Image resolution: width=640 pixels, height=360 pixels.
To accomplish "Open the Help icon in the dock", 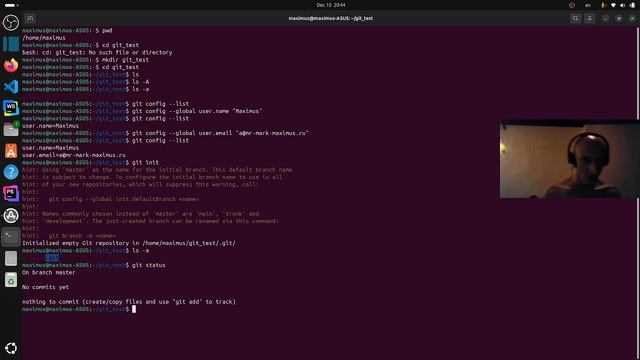I will (x=11, y=172).
